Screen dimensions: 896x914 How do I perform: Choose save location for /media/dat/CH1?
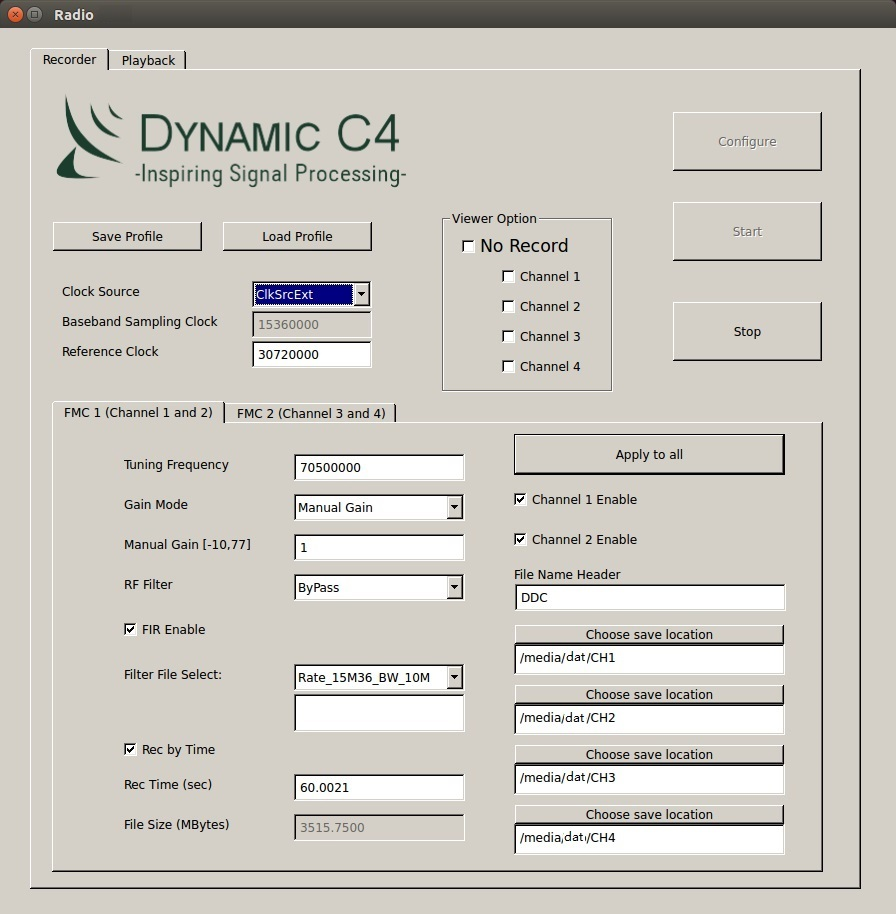point(649,635)
